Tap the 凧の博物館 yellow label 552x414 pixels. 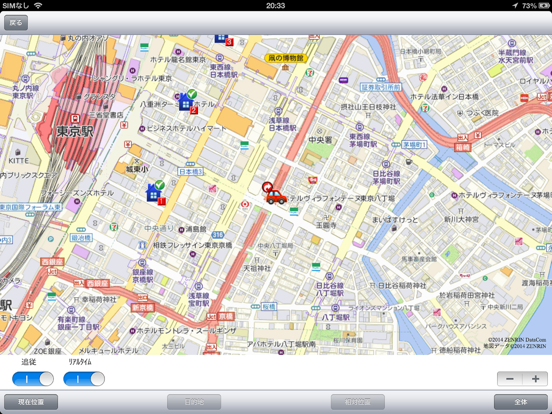(286, 58)
